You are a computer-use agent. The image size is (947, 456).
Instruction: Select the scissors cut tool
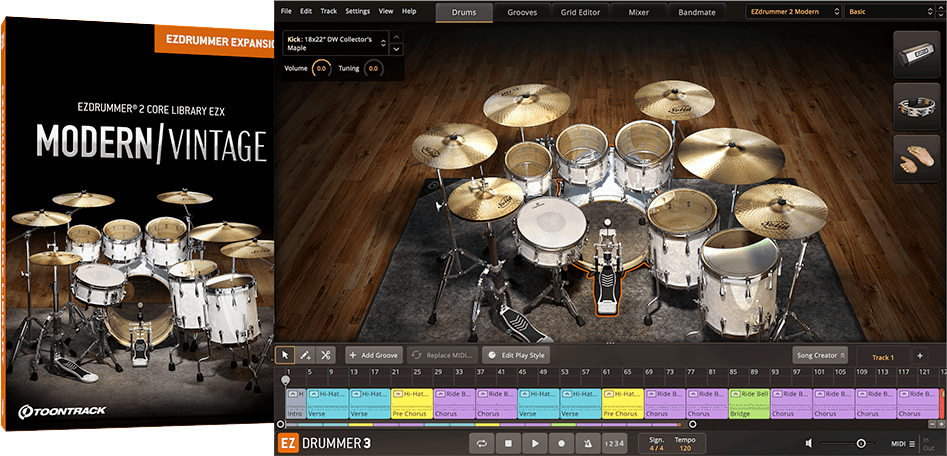tap(326, 355)
